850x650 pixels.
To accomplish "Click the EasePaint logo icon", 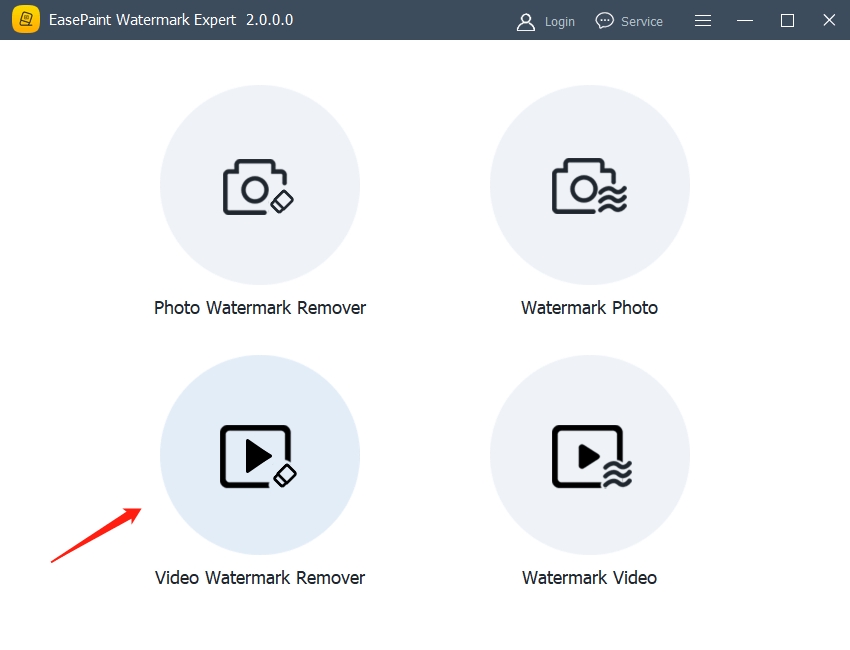I will [x=25, y=20].
